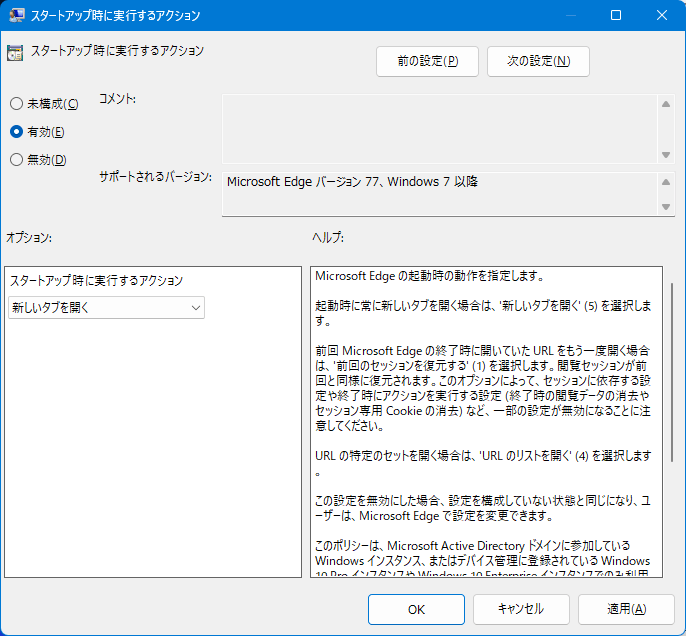Click the オプション: label
This screenshot has width=686, height=636.
pos(29,238)
